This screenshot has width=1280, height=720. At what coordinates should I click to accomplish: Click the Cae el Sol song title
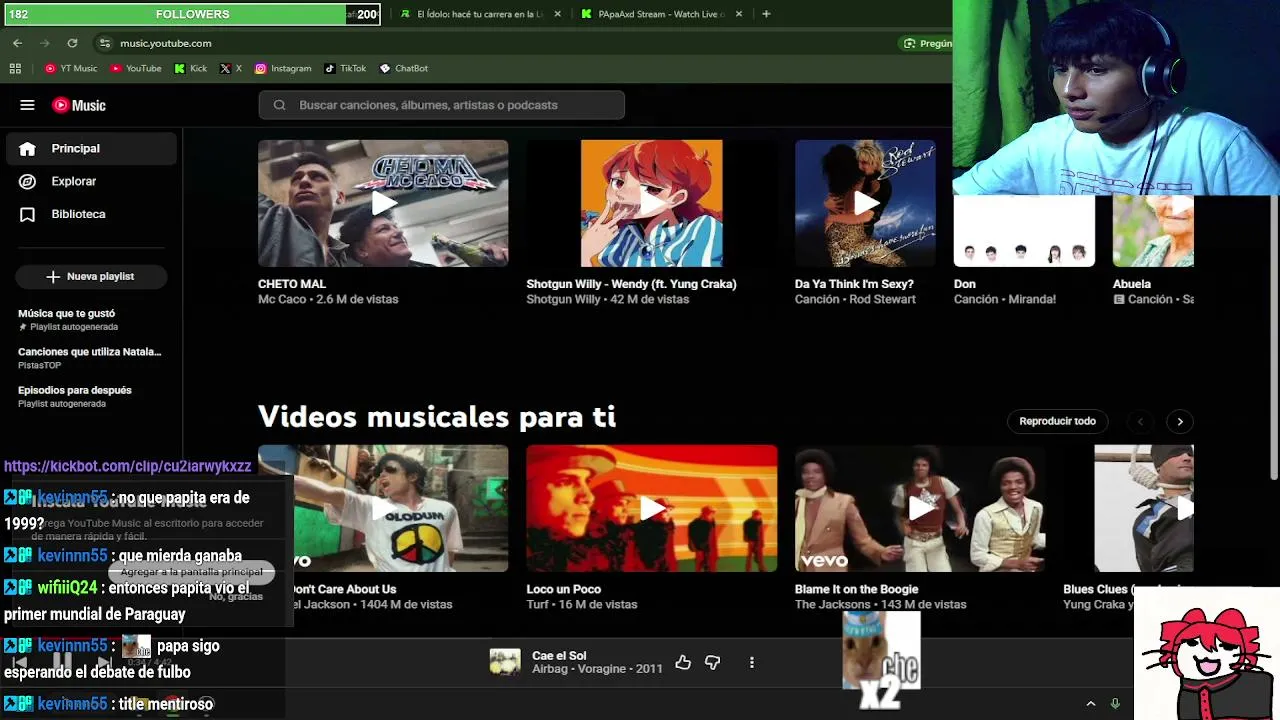coord(559,656)
